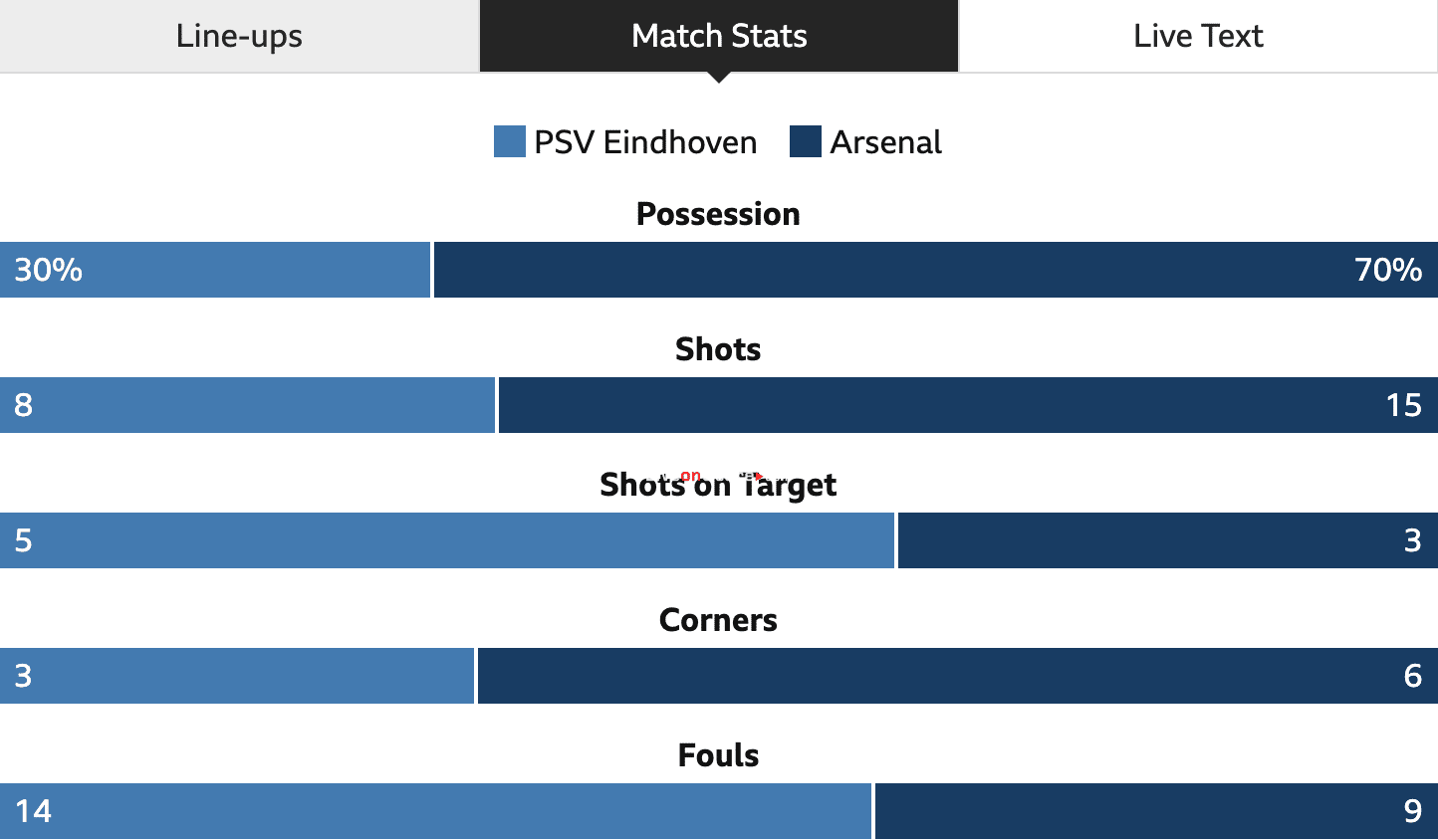The height and width of the screenshot is (840, 1438).
Task: Click Arsenal's 70% possession bar
Action: (x=936, y=270)
